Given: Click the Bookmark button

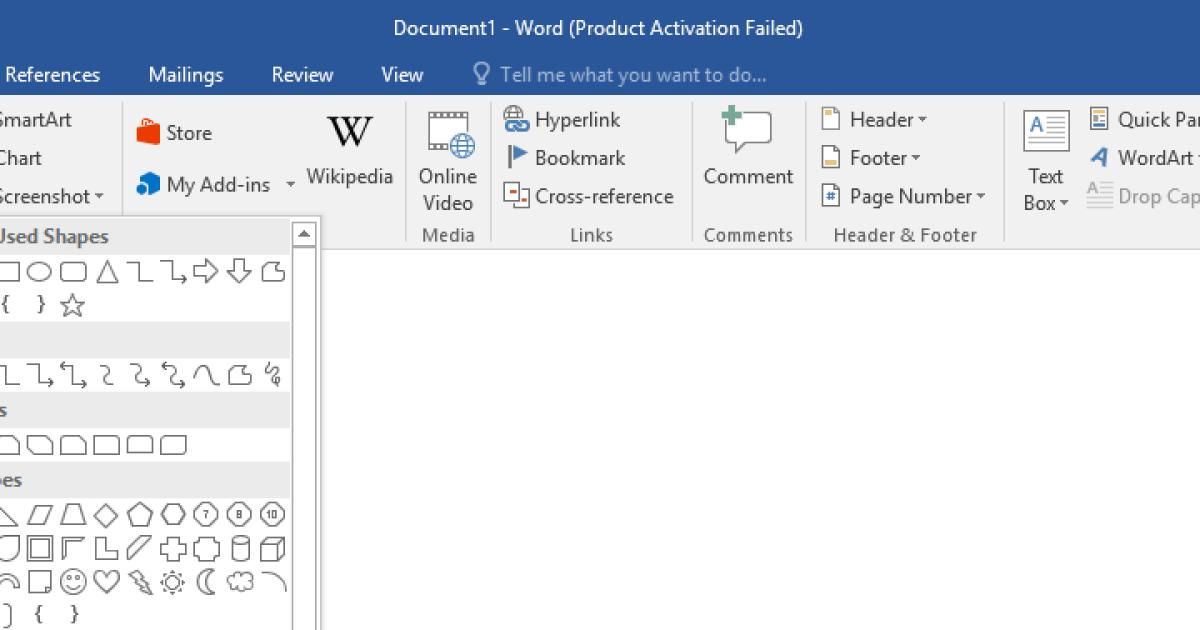Looking at the screenshot, I should [566, 158].
